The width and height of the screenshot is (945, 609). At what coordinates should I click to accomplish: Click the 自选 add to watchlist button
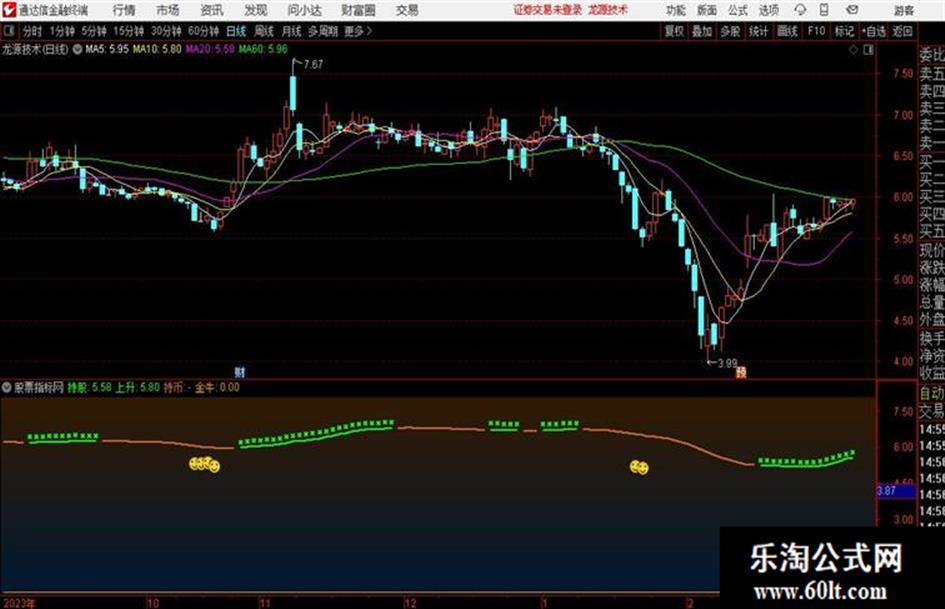(873, 31)
